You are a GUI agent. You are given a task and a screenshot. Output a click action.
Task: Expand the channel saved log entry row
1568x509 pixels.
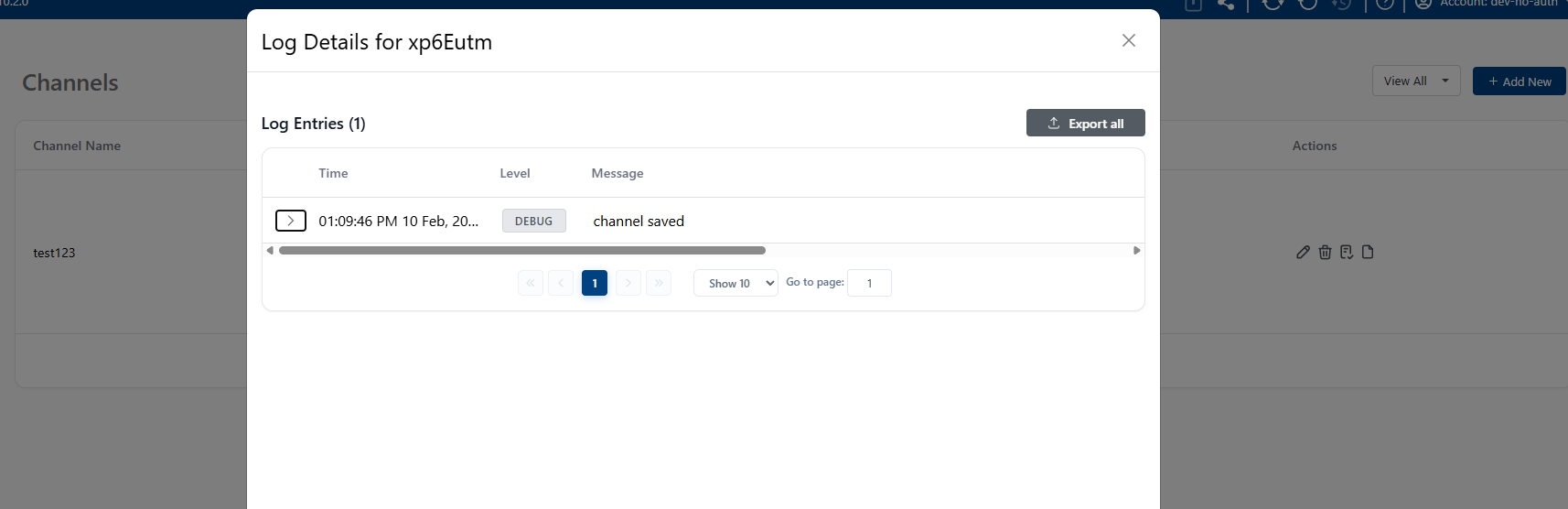click(x=290, y=221)
